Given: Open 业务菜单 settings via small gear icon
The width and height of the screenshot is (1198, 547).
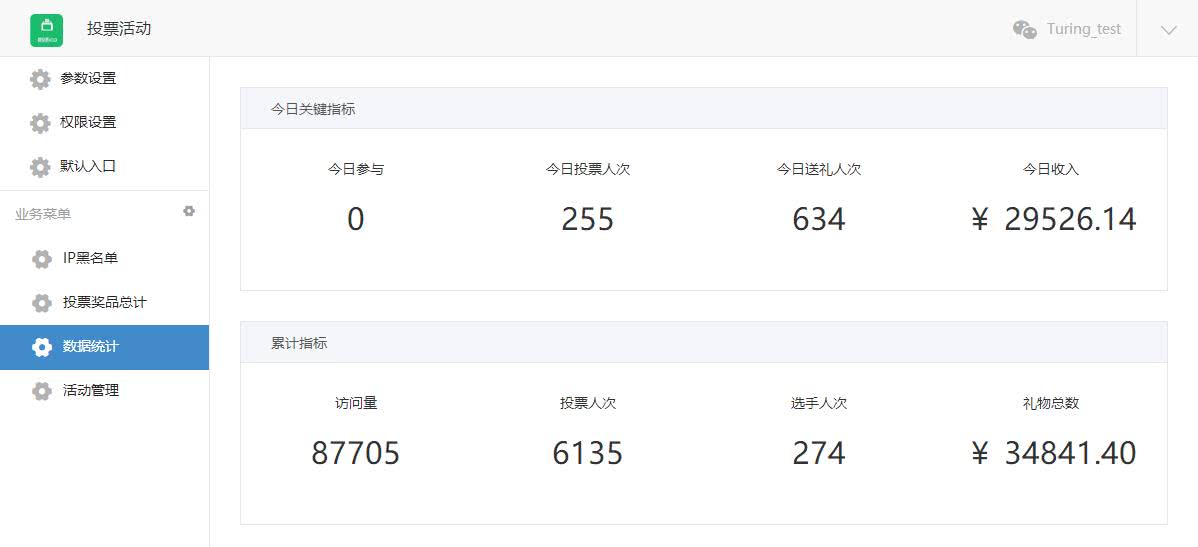Looking at the screenshot, I should [x=189, y=211].
